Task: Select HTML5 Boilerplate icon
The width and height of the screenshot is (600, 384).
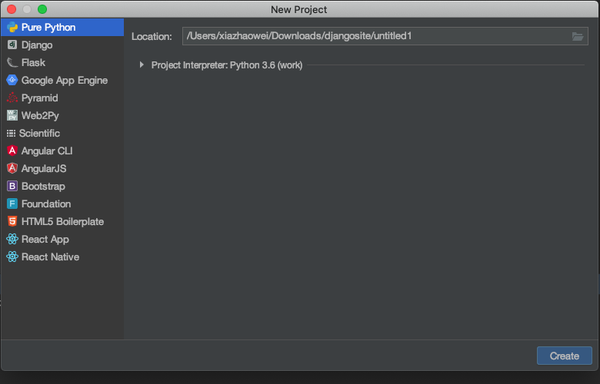Action: [x=12, y=221]
